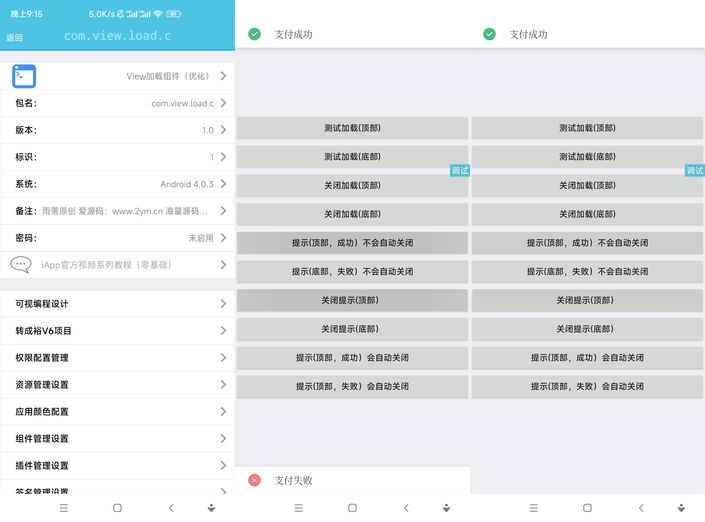Open 组件管理设置 menu entry
705x522 pixels.
coord(117,439)
